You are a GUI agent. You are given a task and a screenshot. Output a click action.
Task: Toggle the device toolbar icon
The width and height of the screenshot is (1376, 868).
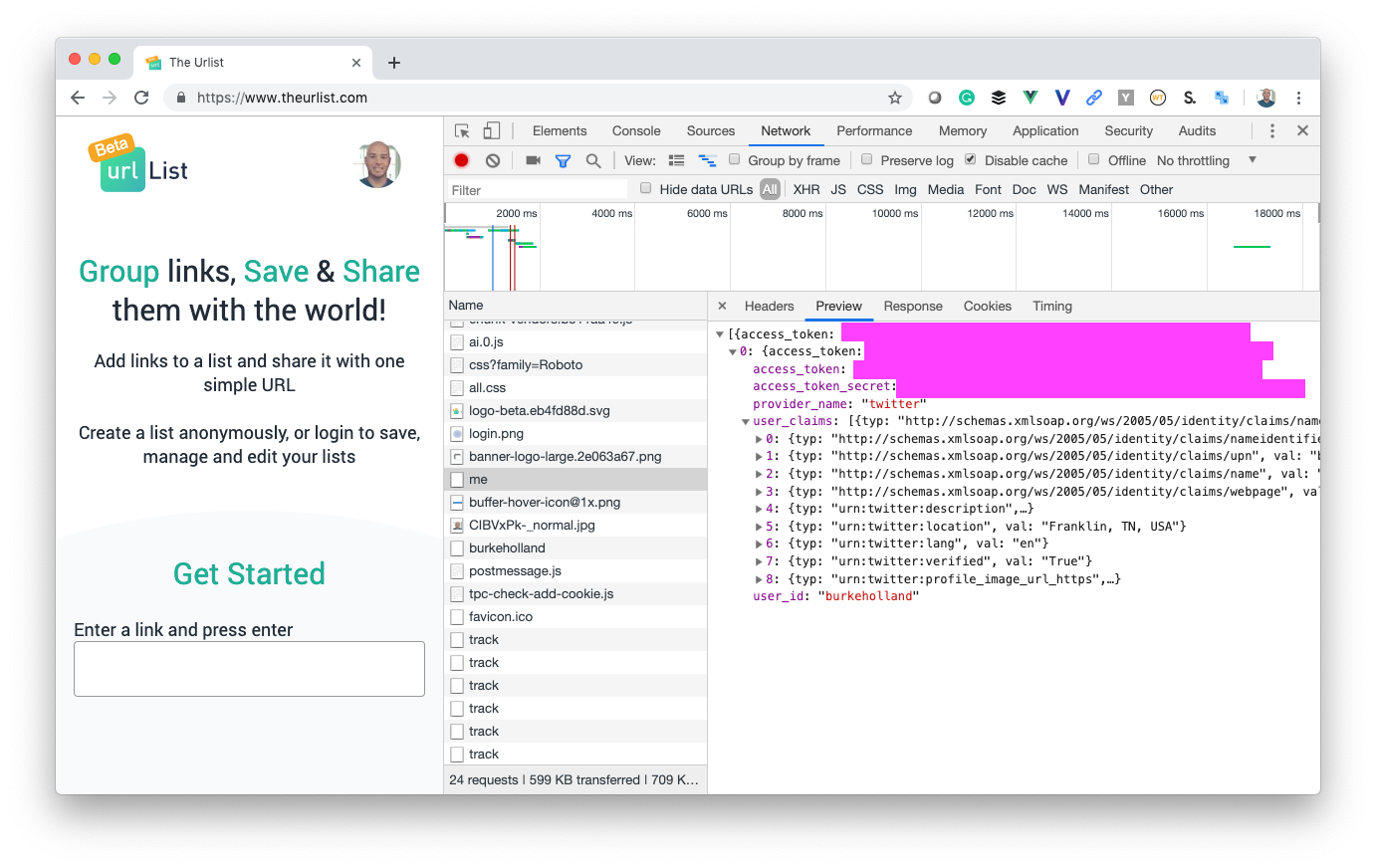point(492,130)
